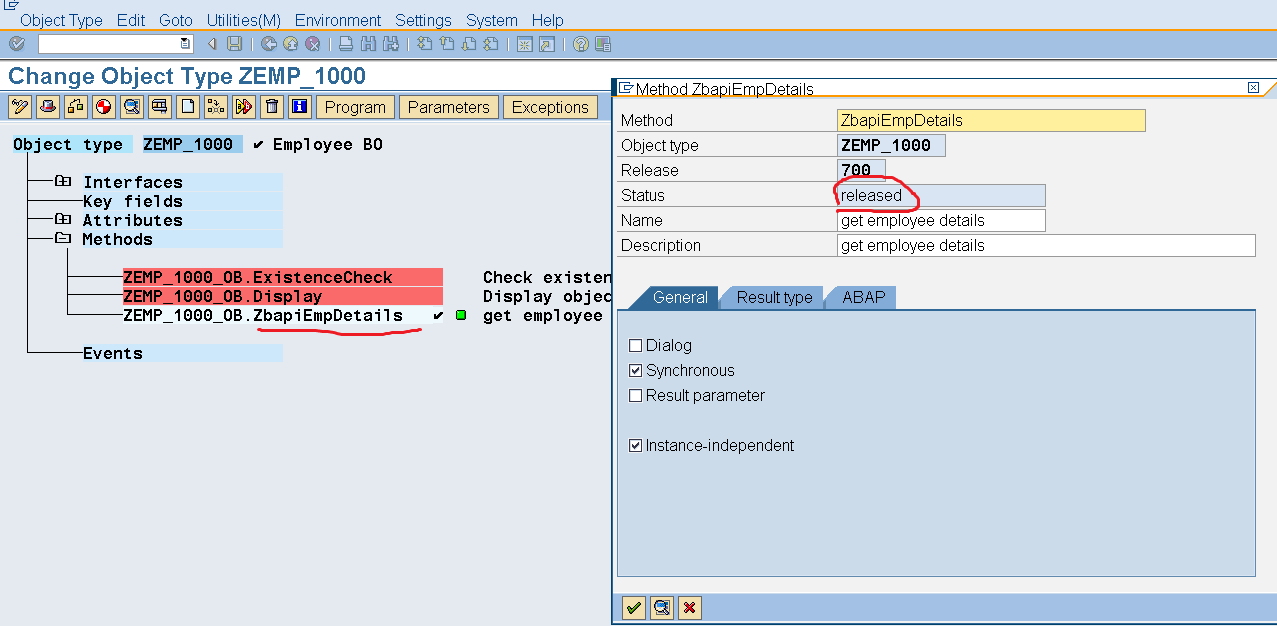The image size is (1277, 626).
Task: Uncheck Instance-independent
Action: [x=636, y=445]
